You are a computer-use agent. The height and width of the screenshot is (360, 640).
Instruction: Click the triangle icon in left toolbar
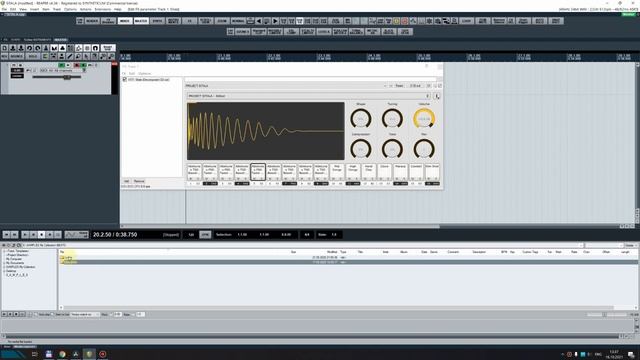tap(62, 48)
